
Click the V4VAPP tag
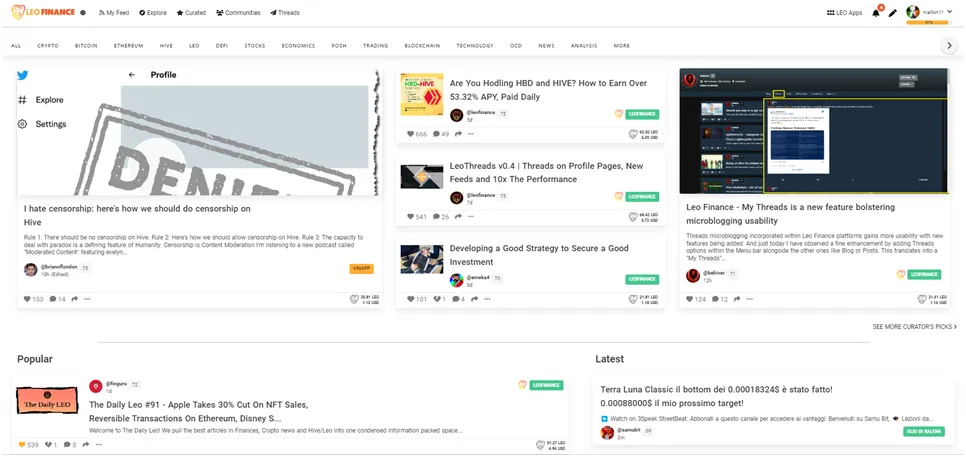(x=362, y=269)
